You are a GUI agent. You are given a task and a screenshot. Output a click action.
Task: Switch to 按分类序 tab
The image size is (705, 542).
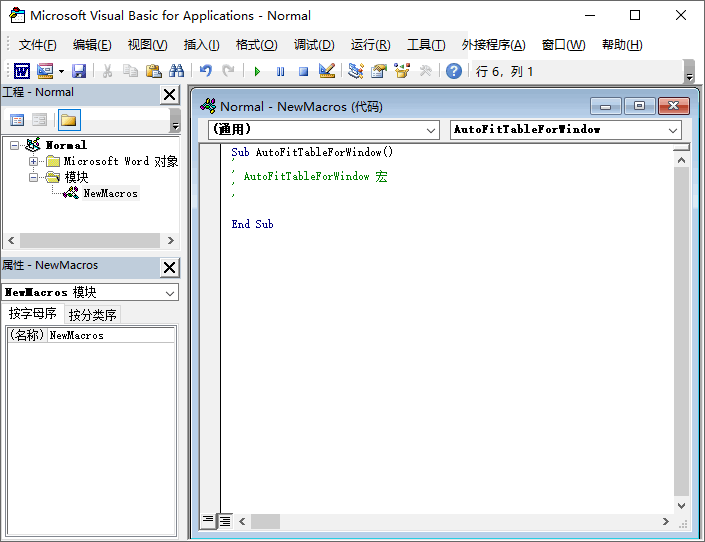click(93, 315)
